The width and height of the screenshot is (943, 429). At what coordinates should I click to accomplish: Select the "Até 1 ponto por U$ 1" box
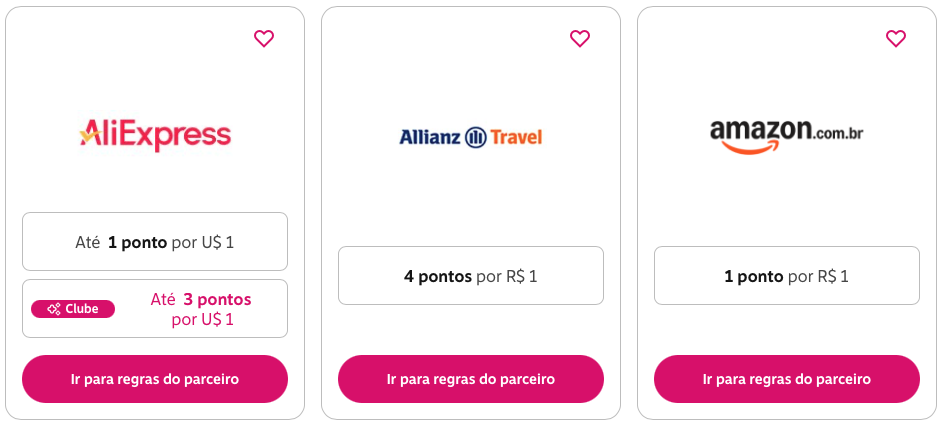click(155, 242)
